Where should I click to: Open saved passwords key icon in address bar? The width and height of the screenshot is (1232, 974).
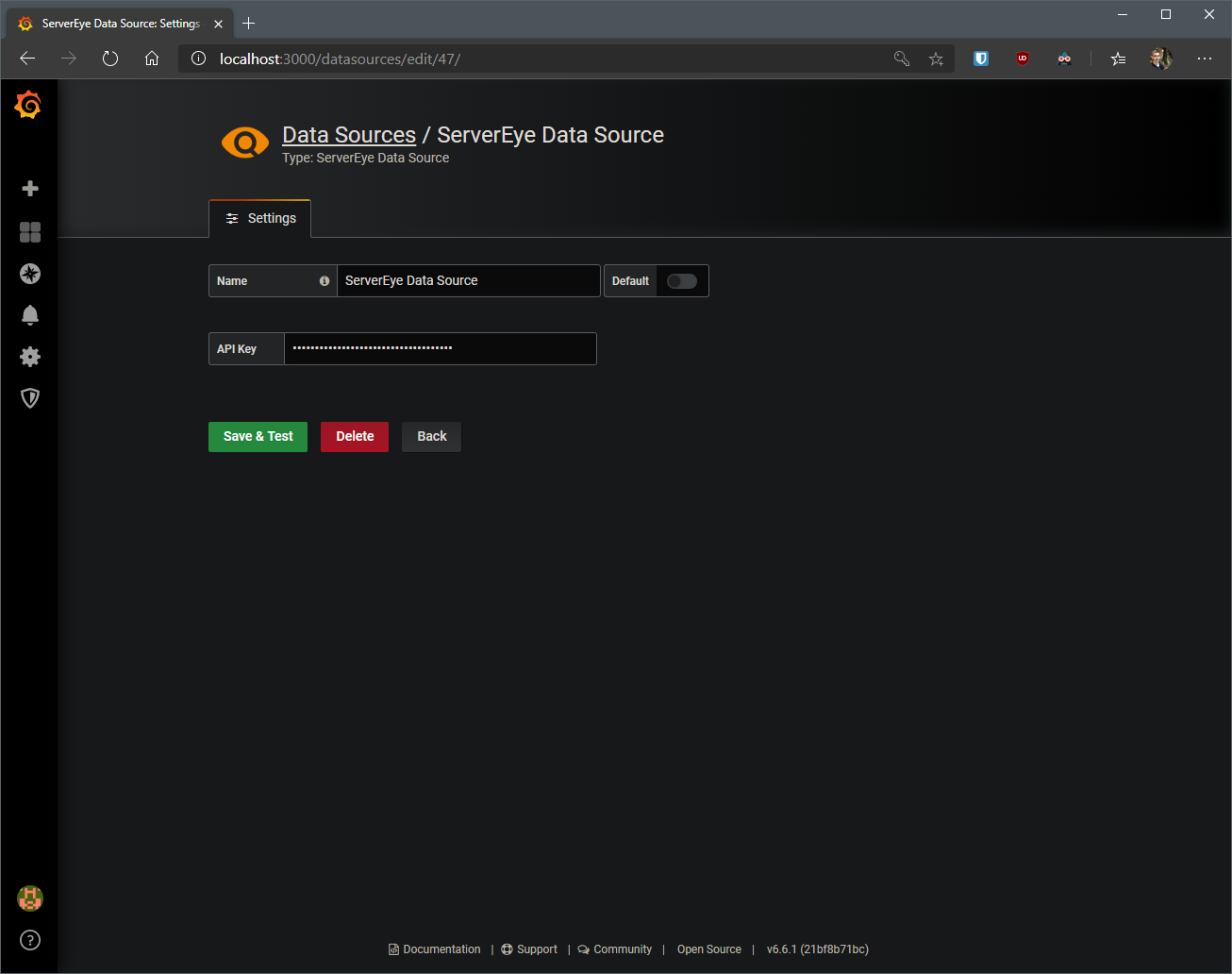902,59
